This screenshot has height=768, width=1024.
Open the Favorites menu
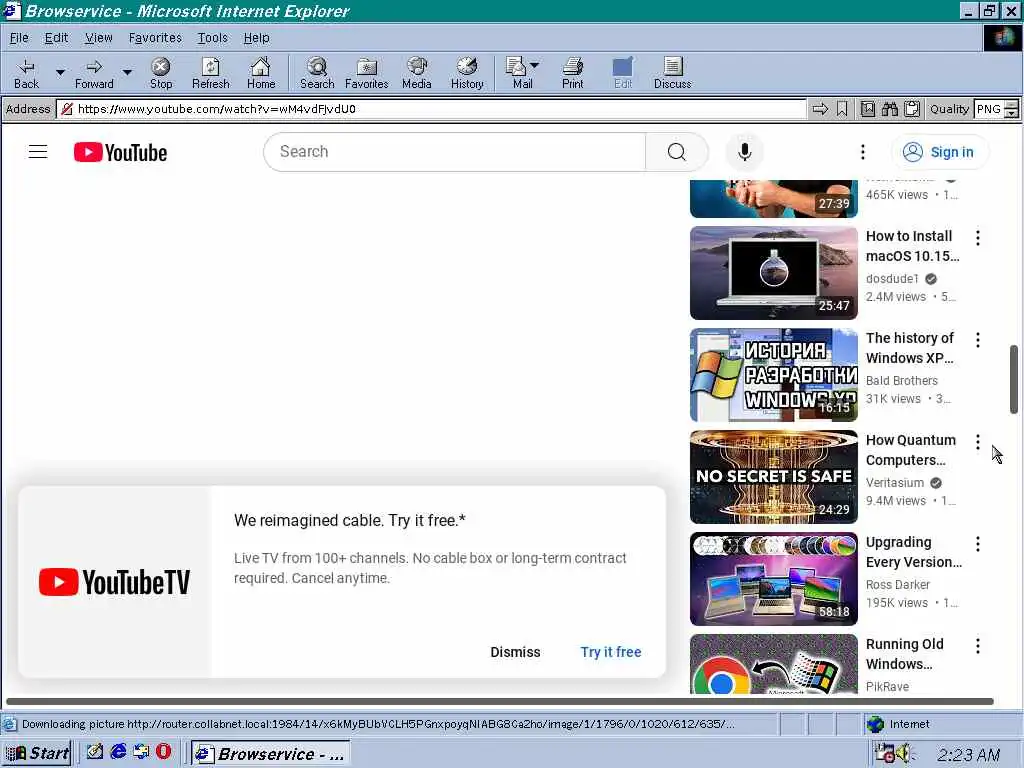tap(155, 38)
